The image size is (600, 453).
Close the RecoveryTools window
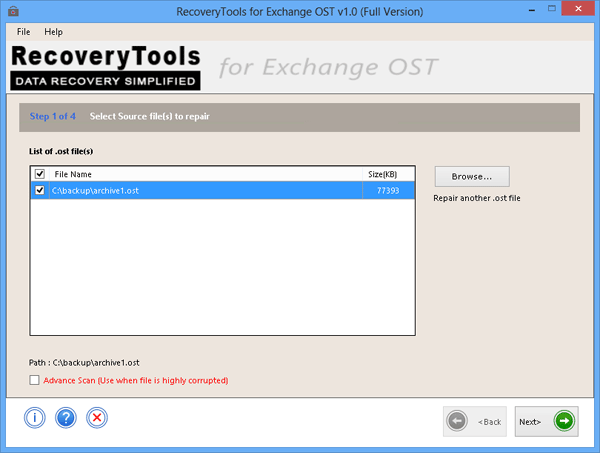tap(578, 8)
